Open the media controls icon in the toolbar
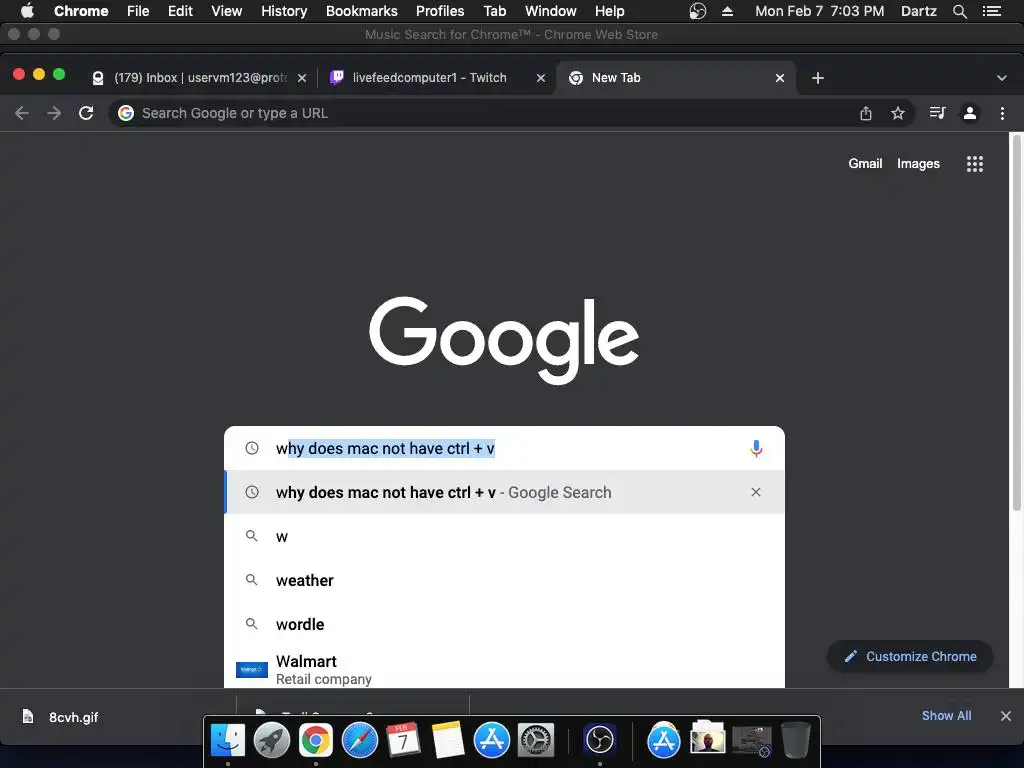This screenshot has width=1024, height=768. [x=937, y=113]
